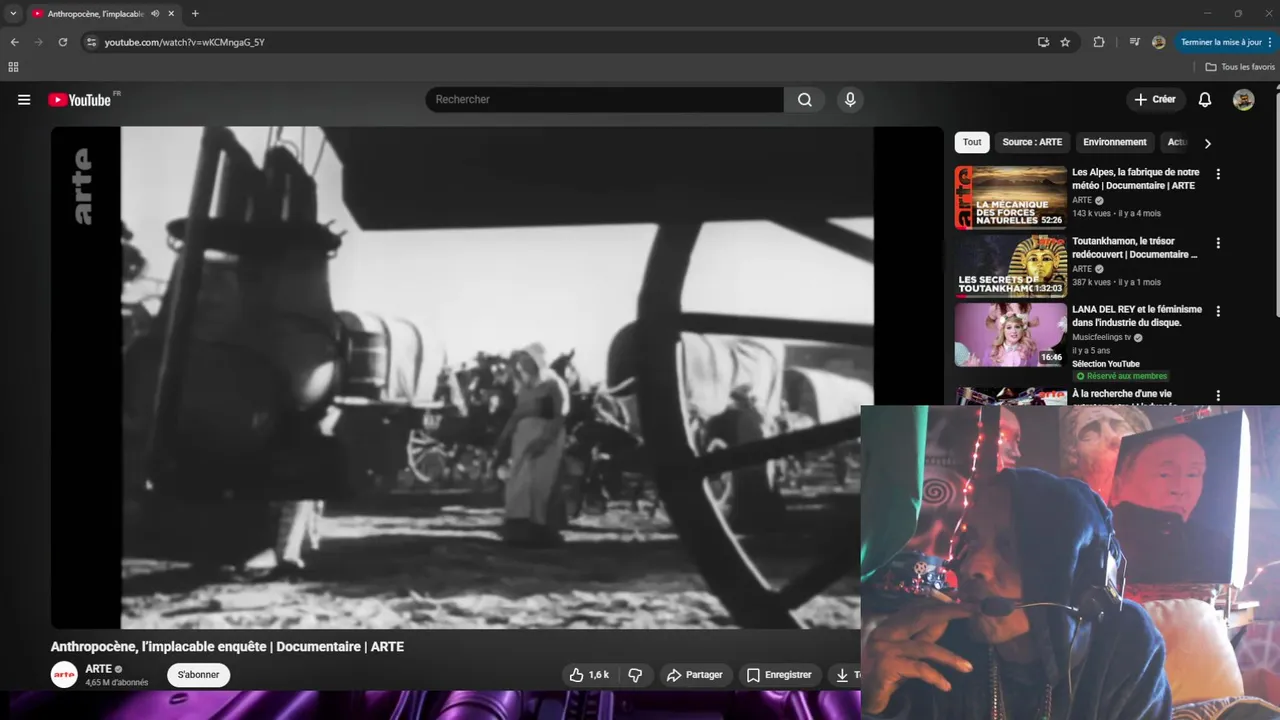The width and height of the screenshot is (1280, 720).
Task: Bookmark this page with the star
Action: [x=1065, y=42]
